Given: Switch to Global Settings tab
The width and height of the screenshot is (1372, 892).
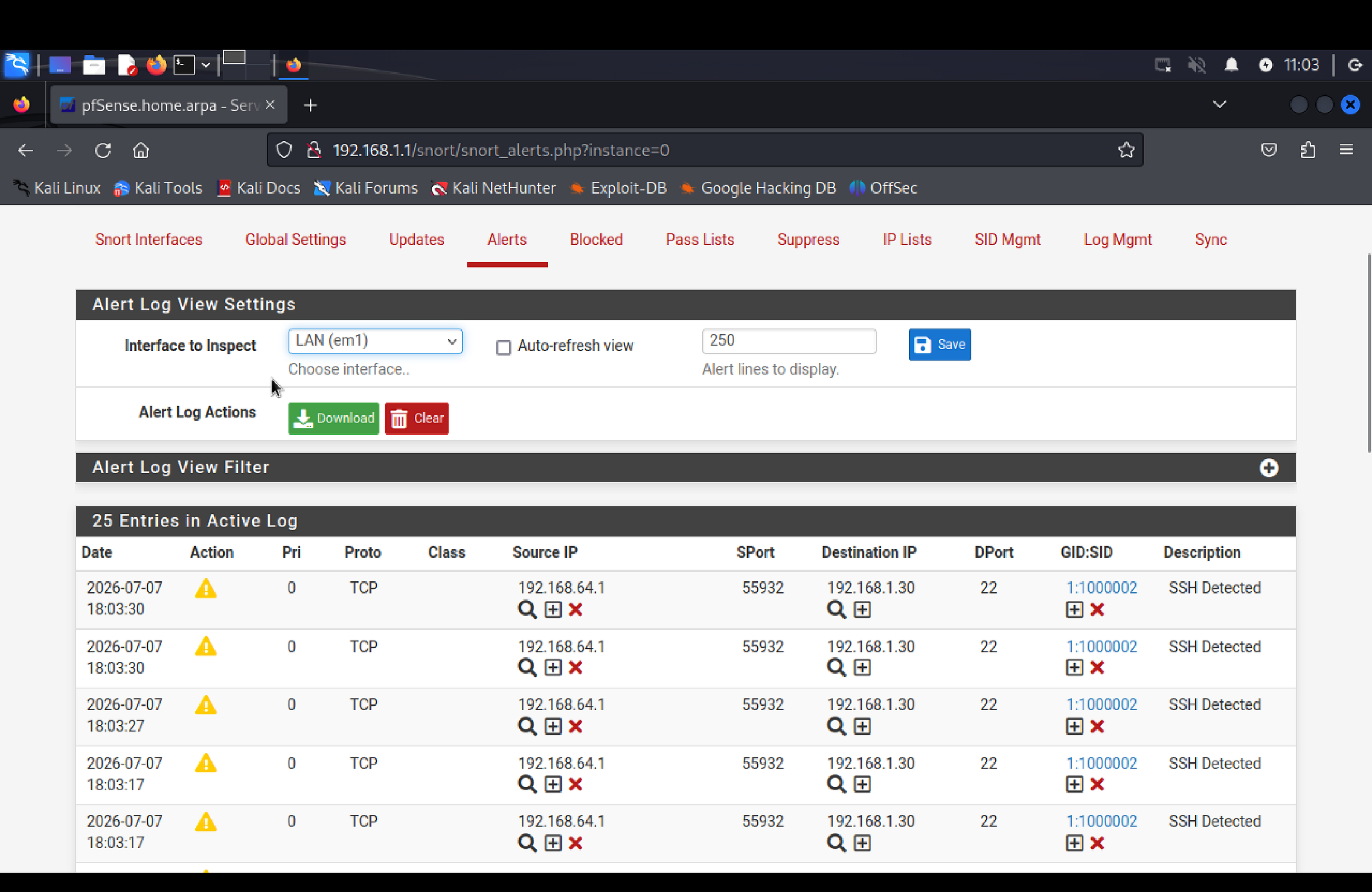Looking at the screenshot, I should pos(295,239).
